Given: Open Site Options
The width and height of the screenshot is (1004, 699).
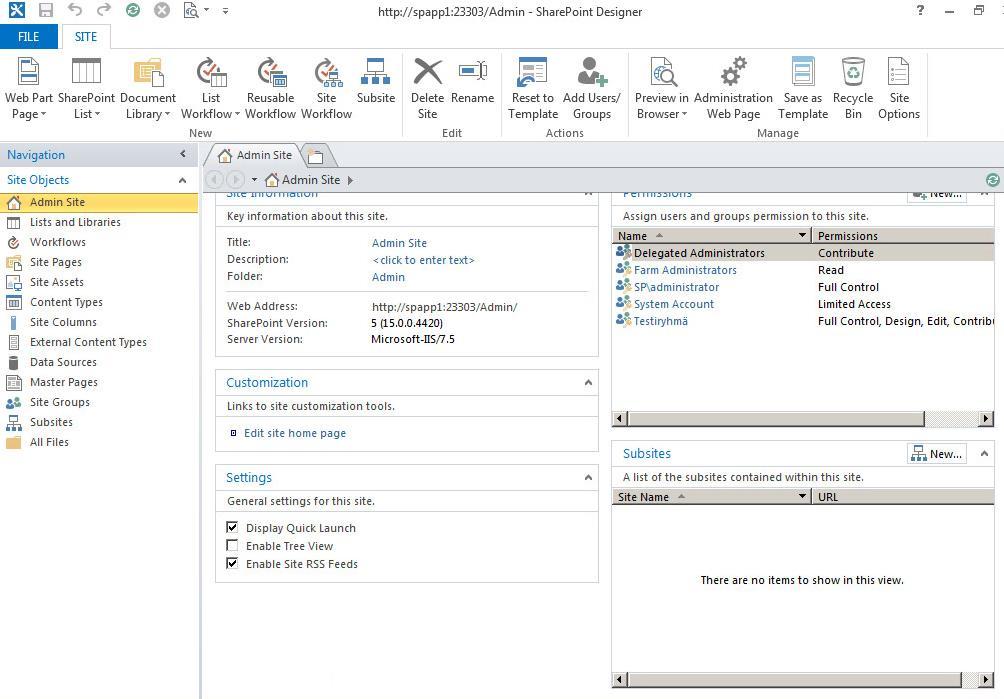Looking at the screenshot, I should 898,89.
